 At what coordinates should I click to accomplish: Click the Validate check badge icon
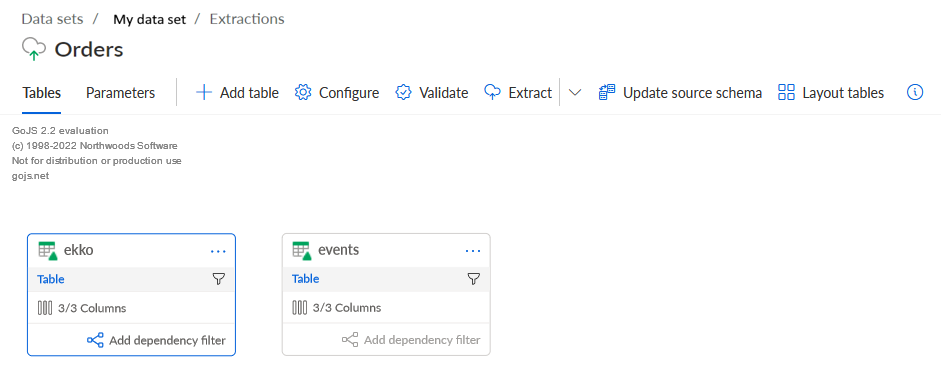(403, 92)
